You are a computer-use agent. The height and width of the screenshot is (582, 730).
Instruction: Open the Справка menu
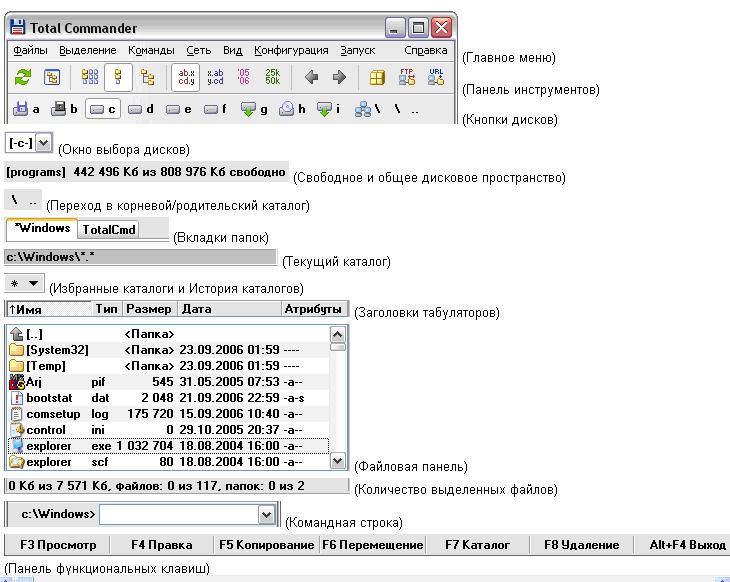coord(426,50)
